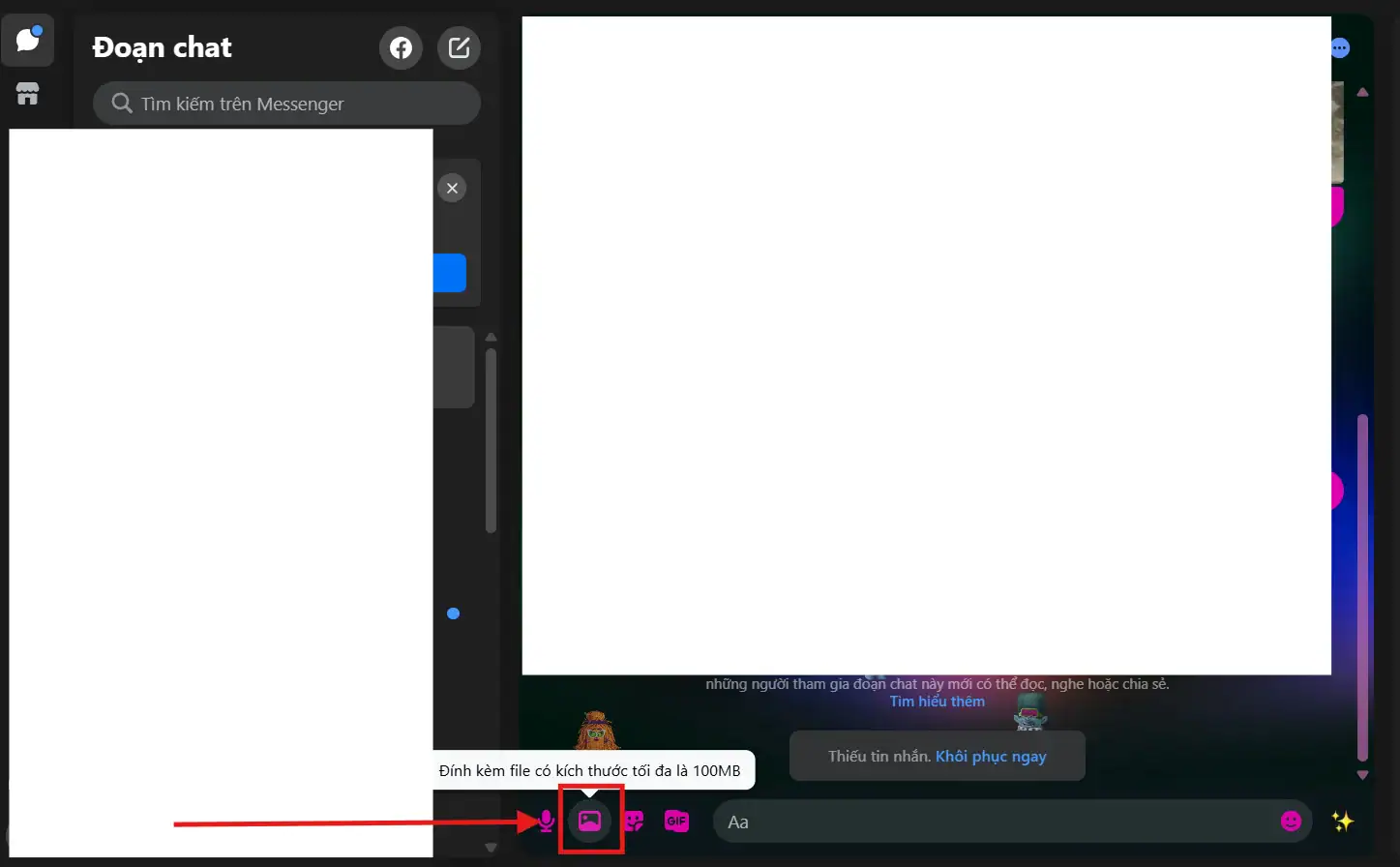
Task: Click the search magnifier in Messenger search bar
Action: click(x=121, y=103)
